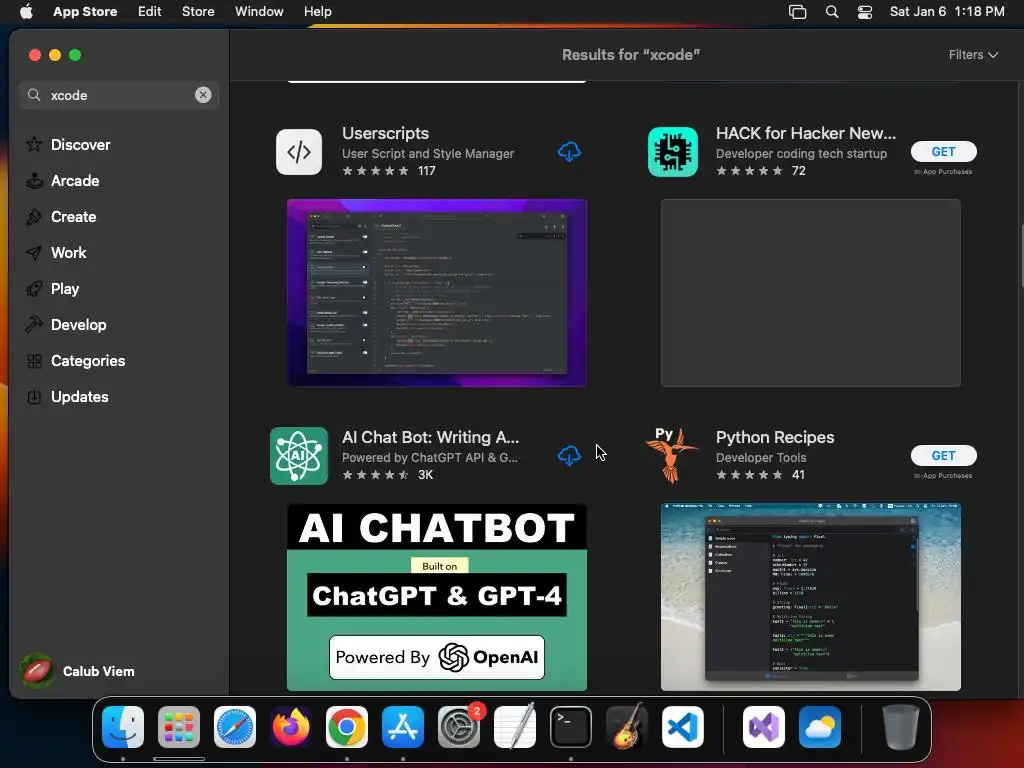Viewport: 1024px width, 768px height.
Task: Open the Store menu
Action: pos(198,11)
